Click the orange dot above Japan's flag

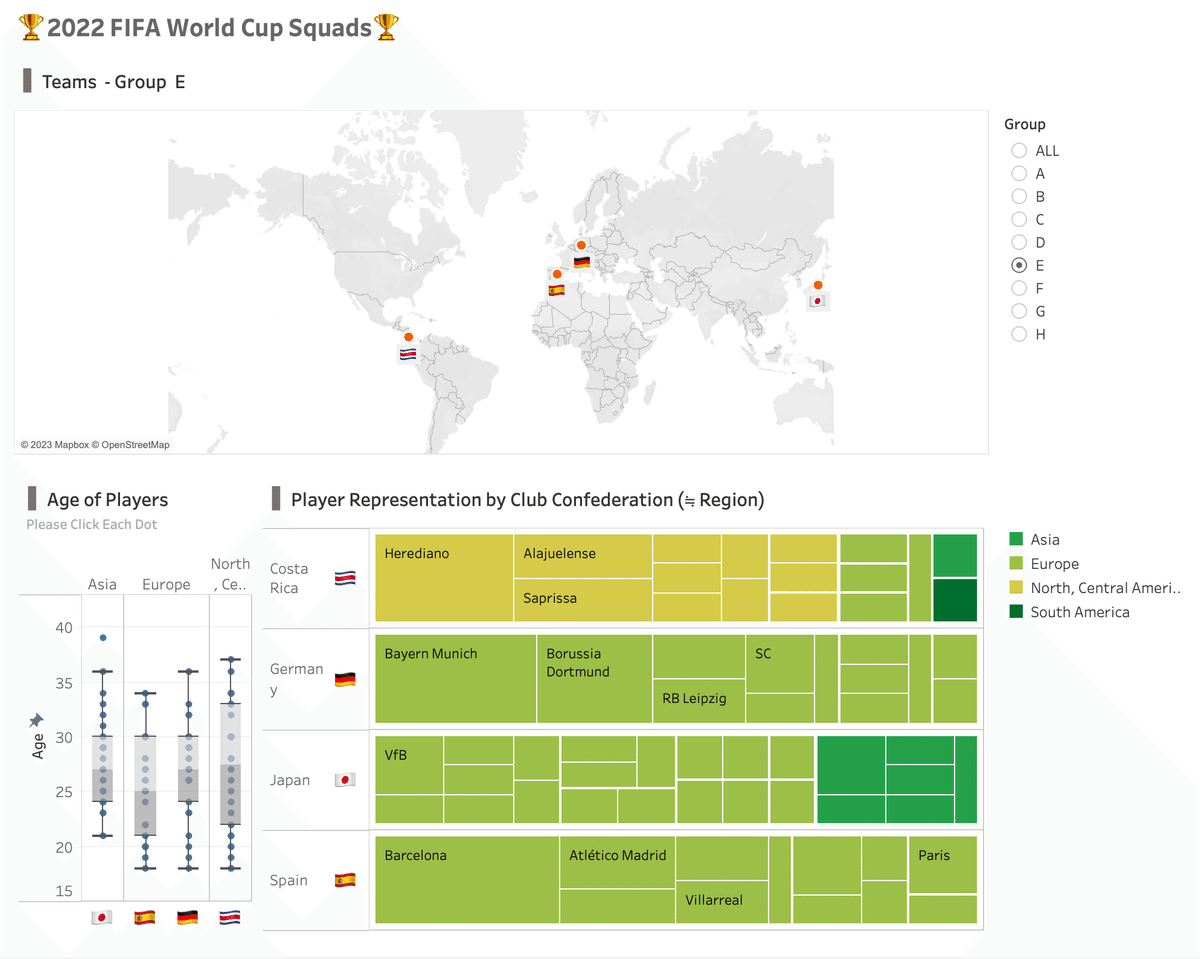(818, 285)
